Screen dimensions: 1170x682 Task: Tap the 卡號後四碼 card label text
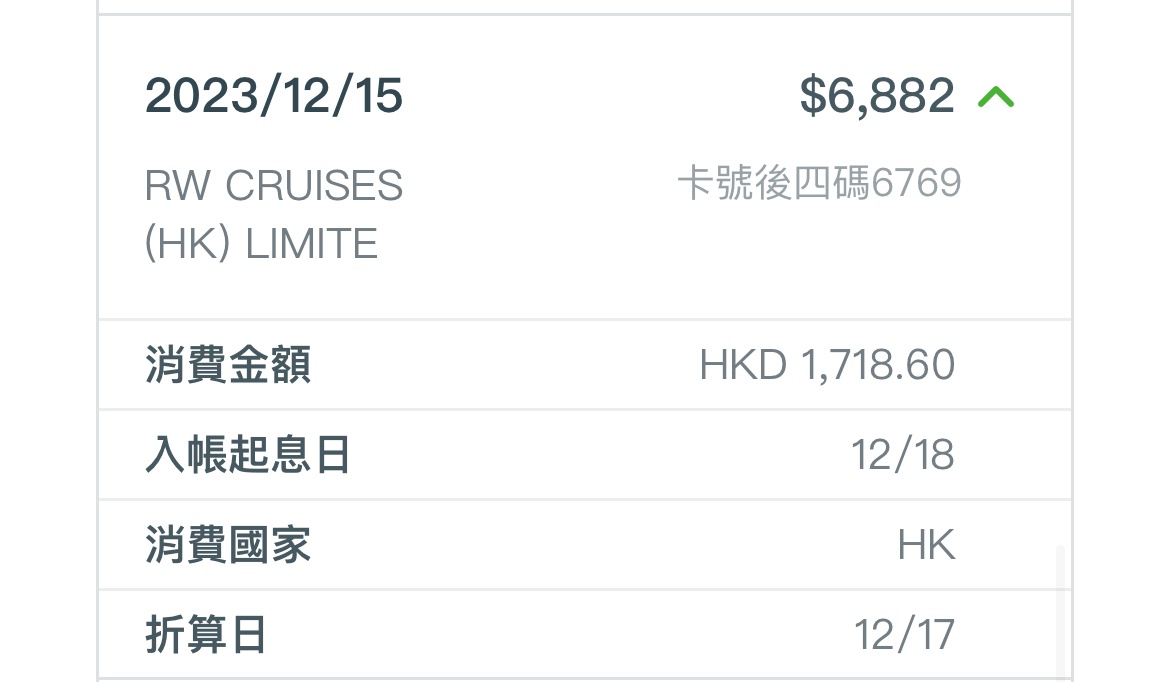pos(773,184)
